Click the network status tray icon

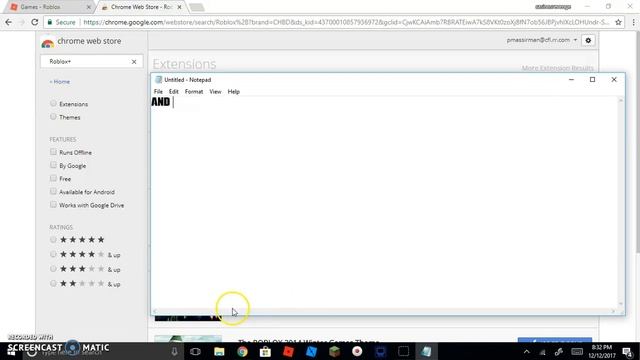point(542,352)
